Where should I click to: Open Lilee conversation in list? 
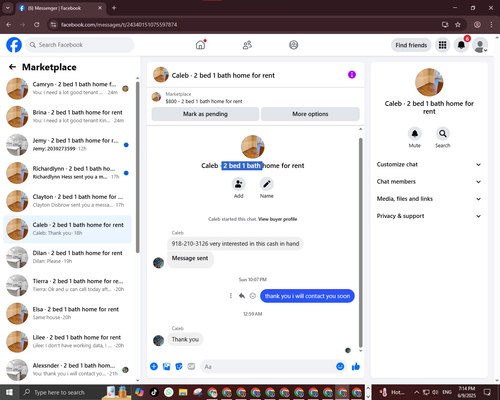(x=67, y=341)
